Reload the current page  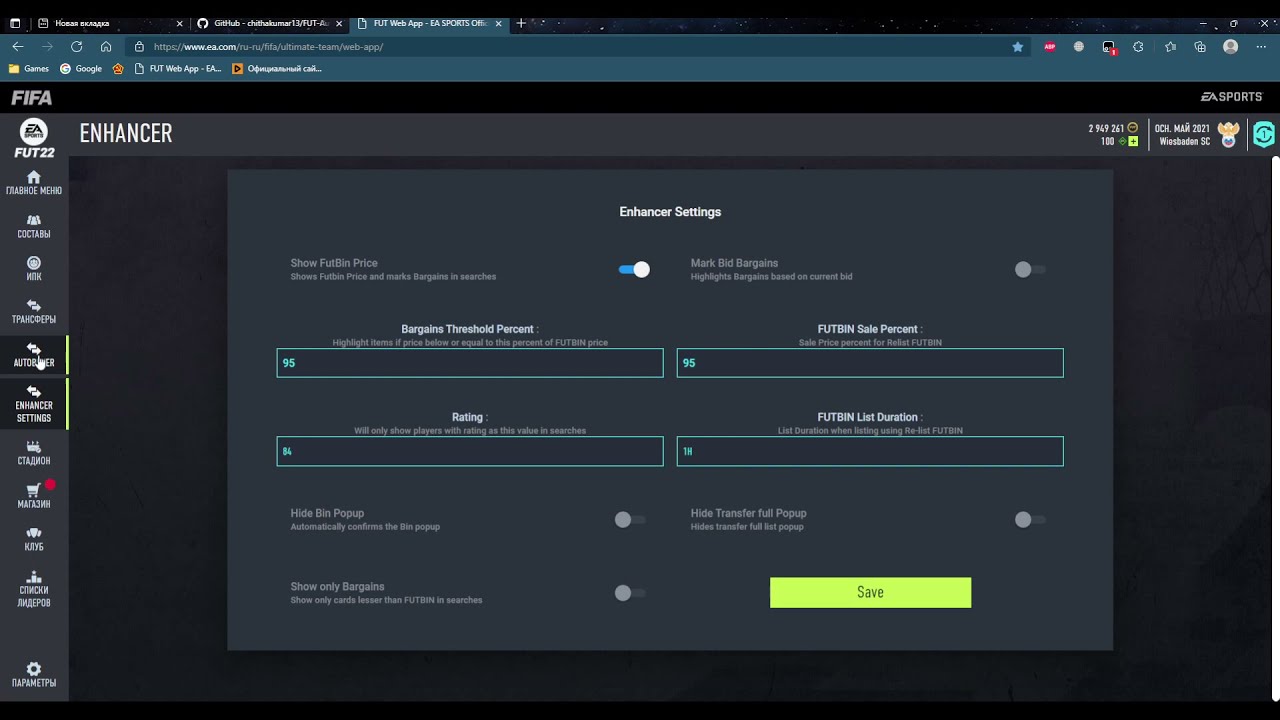click(x=76, y=47)
